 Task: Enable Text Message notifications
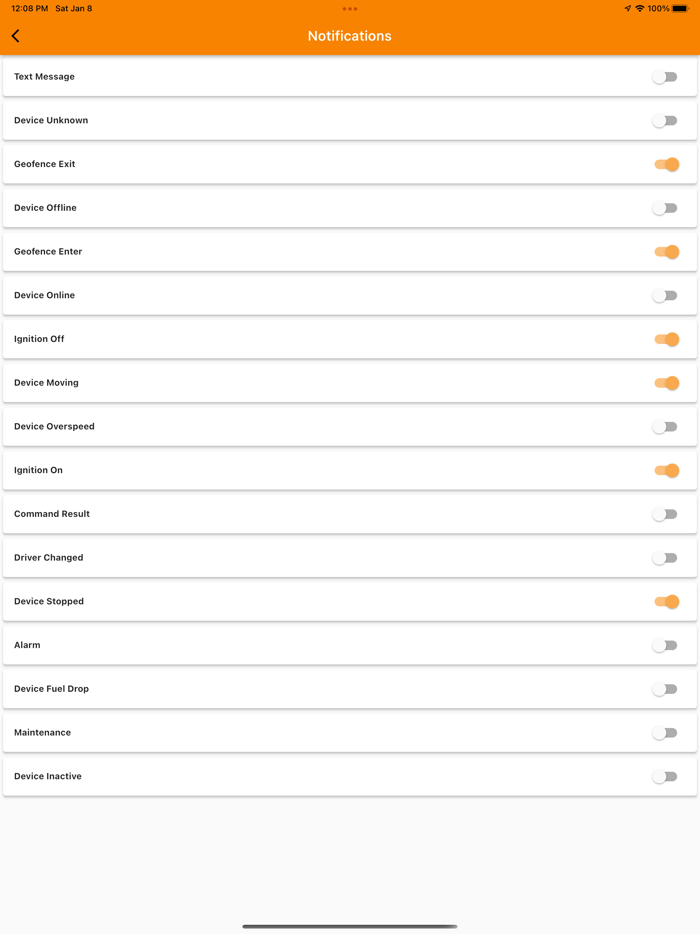click(x=665, y=77)
